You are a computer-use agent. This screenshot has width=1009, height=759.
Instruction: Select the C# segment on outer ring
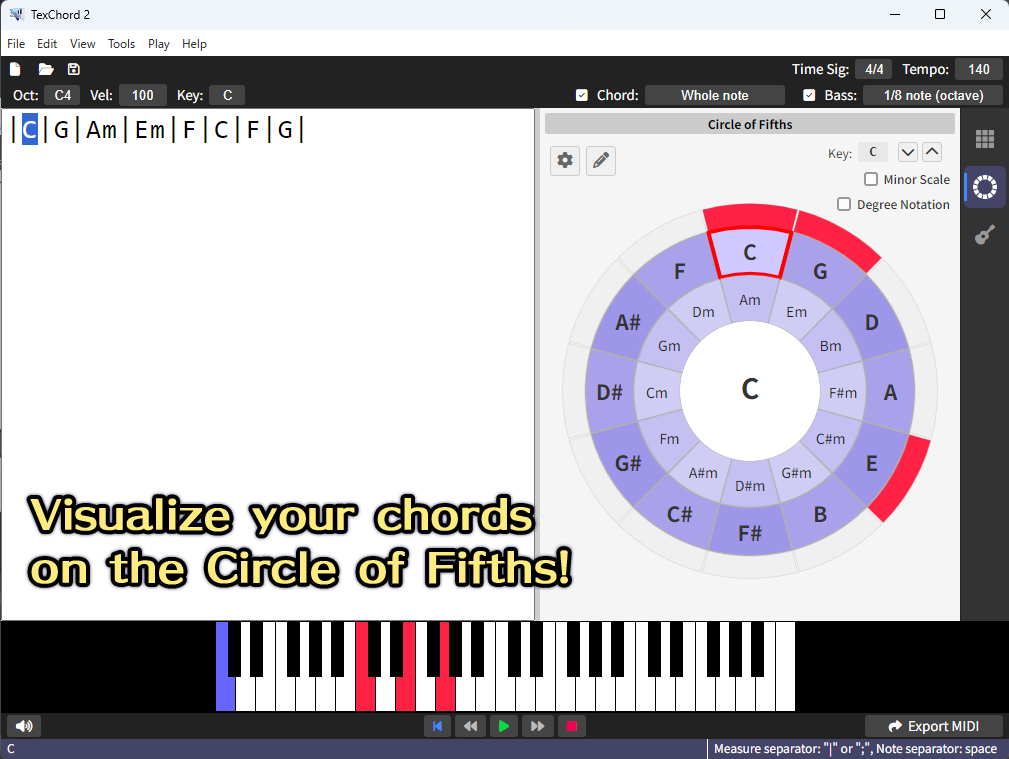click(x=680, y=515)
